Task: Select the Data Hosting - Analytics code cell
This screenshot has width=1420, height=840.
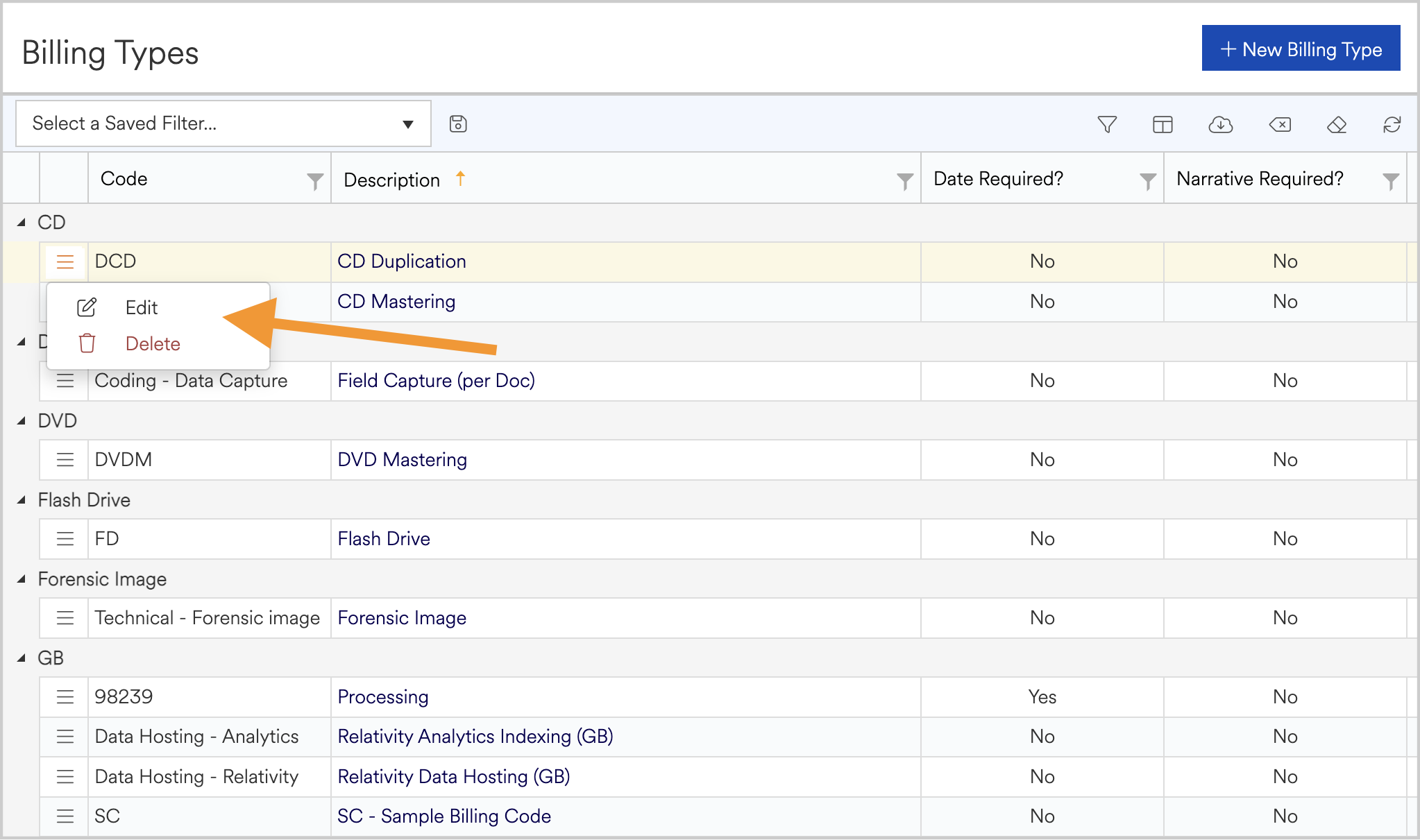Action: coord(210,737)
